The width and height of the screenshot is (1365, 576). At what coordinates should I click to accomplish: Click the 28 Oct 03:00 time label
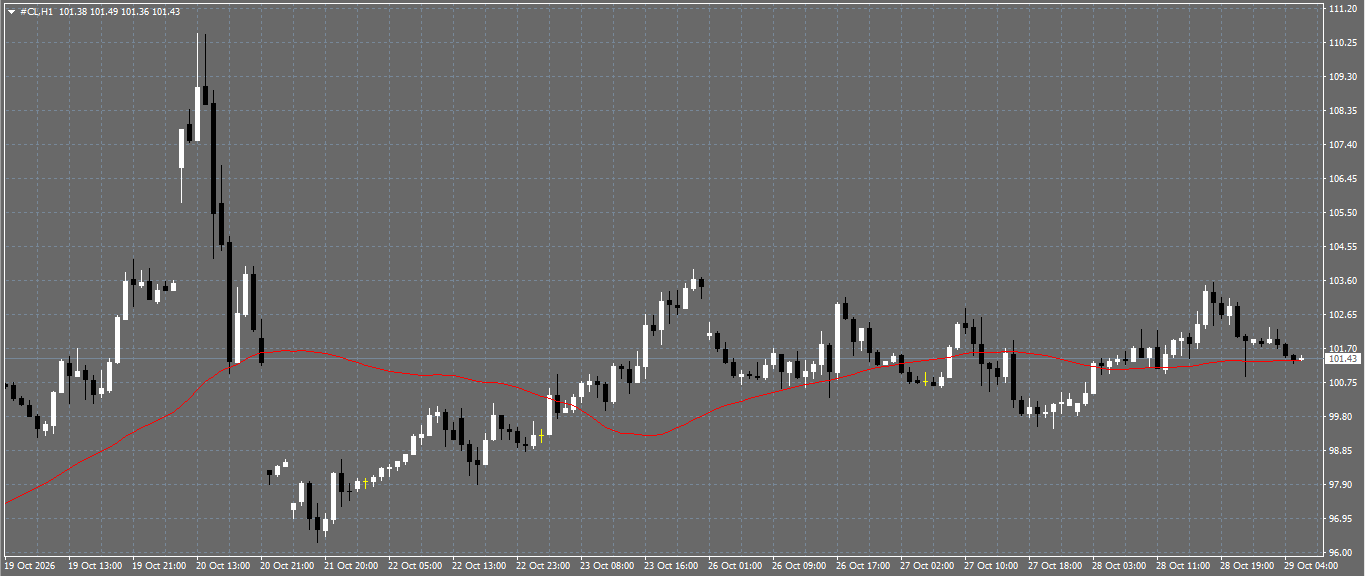(x=1120, y=566)
